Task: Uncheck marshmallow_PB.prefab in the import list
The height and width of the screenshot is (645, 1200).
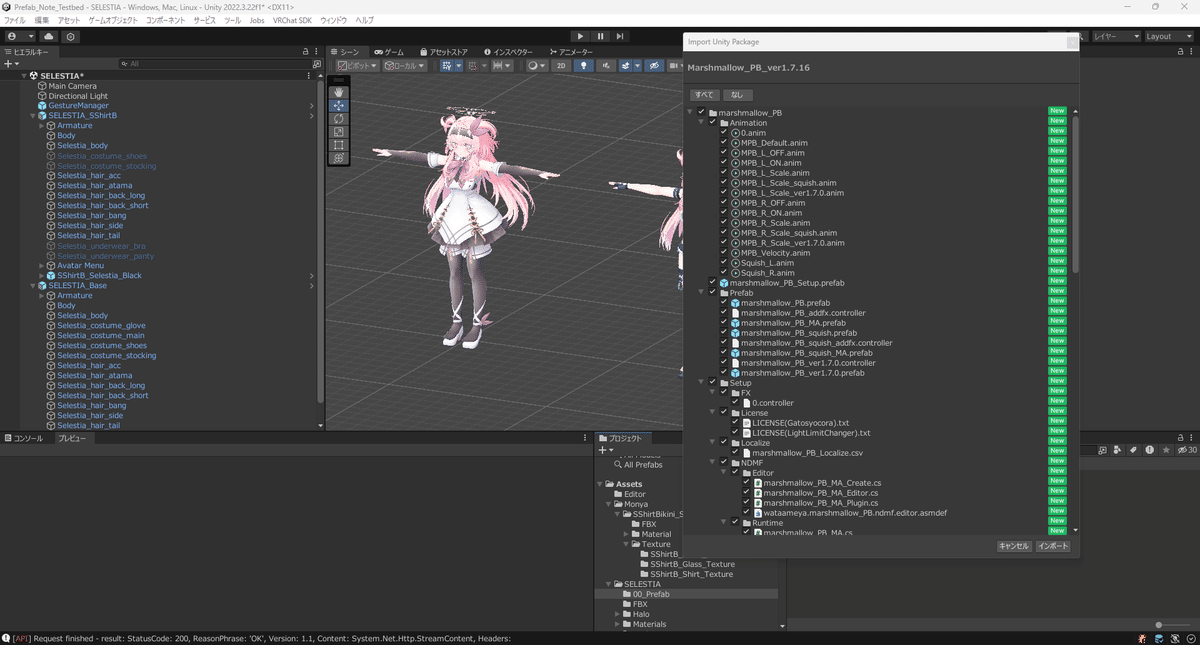Action: (x=723, y=302)
